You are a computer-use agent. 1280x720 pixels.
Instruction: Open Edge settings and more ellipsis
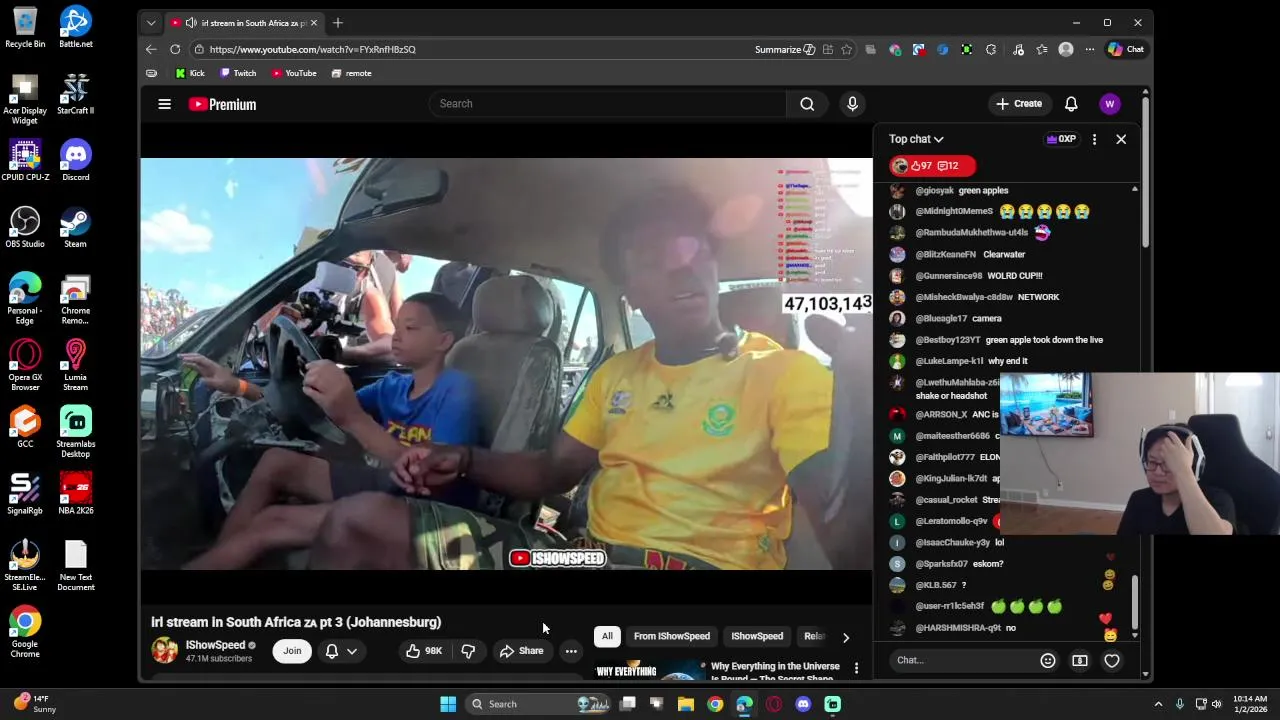pyautogui.click(x=1090, y=49)
